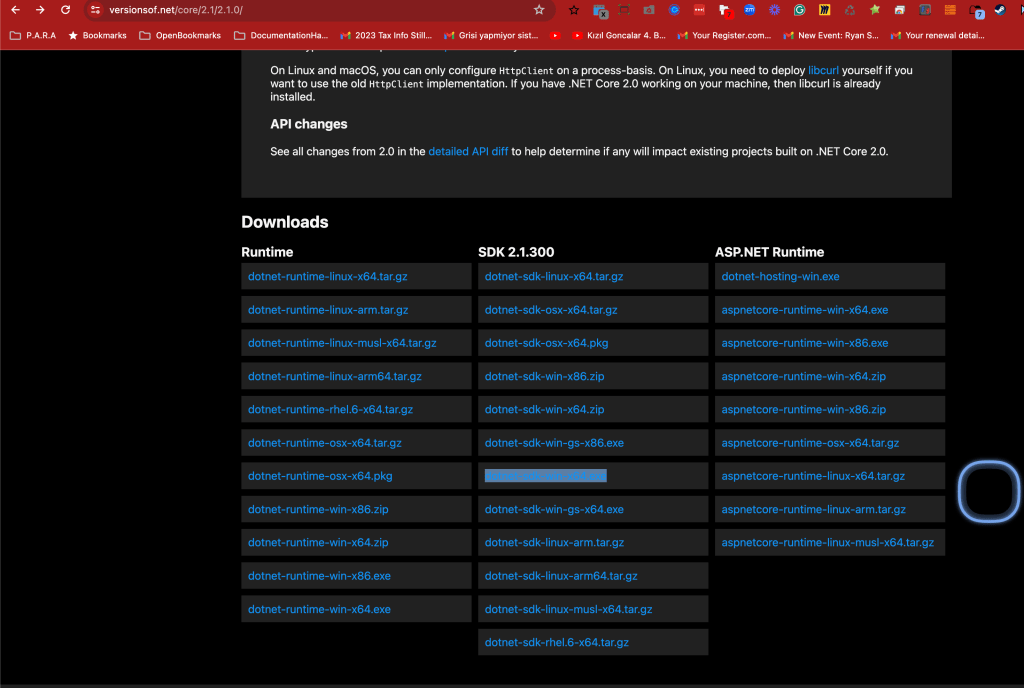This screenshot has width=1024, height=688.
Task: Download aspnetcore-runtime-win-x64.exe
Action: click(x=805, y=309)
